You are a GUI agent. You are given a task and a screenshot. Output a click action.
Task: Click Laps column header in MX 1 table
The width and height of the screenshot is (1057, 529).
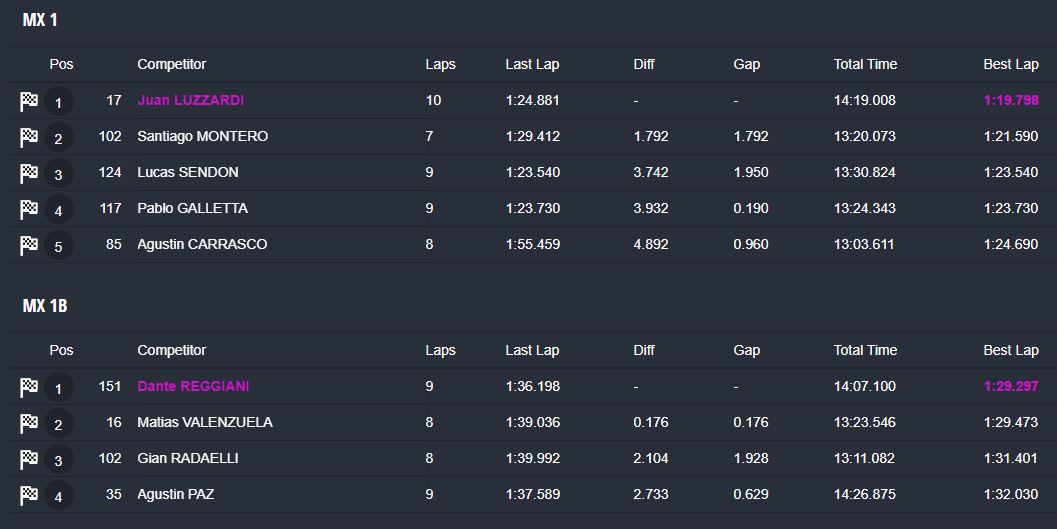[440, 64]
